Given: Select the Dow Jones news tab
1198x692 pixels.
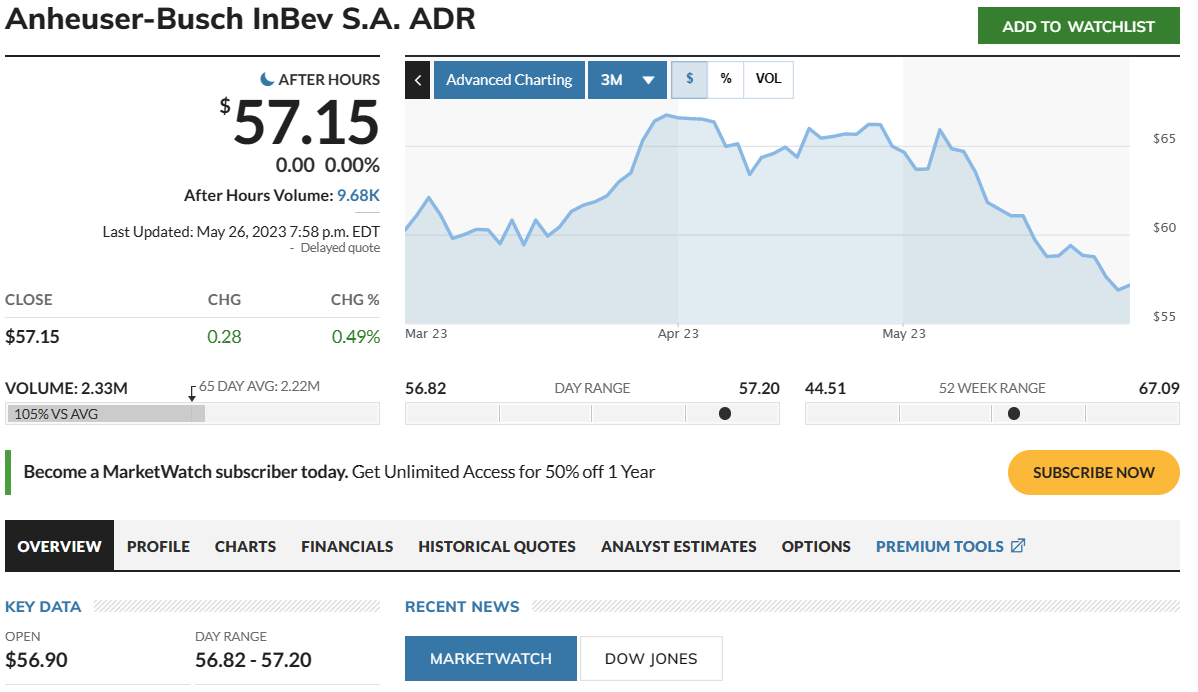Looking at the screenshot, I should point(651,658).
